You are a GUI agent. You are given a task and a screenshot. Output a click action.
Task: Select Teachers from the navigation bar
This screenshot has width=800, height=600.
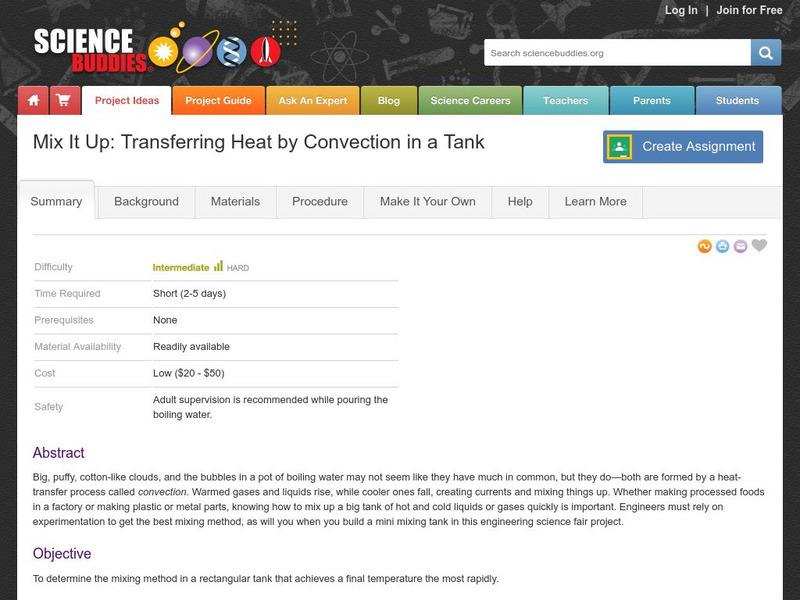567,100
